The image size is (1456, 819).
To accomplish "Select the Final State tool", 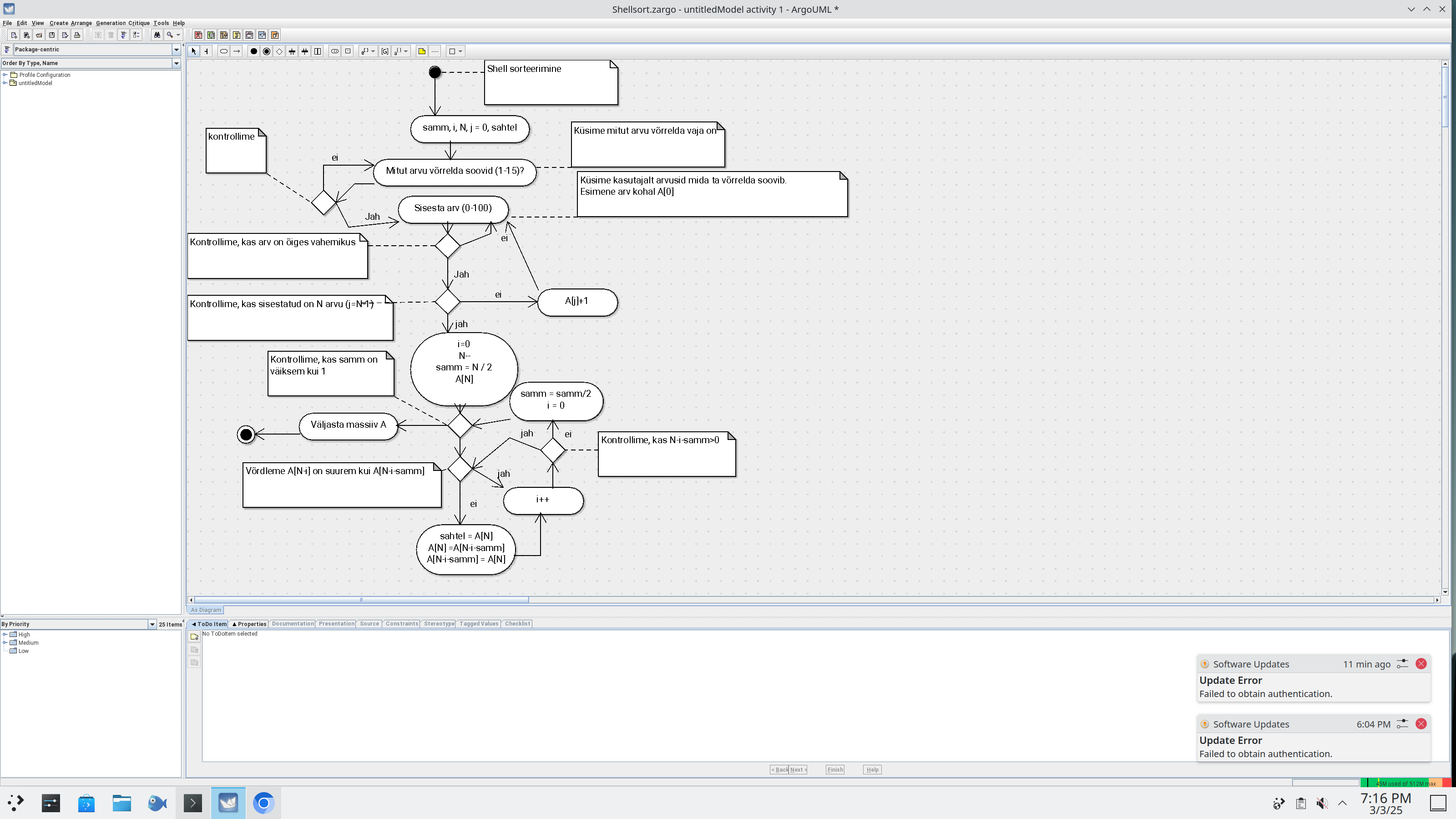I will tap(267, 51).
